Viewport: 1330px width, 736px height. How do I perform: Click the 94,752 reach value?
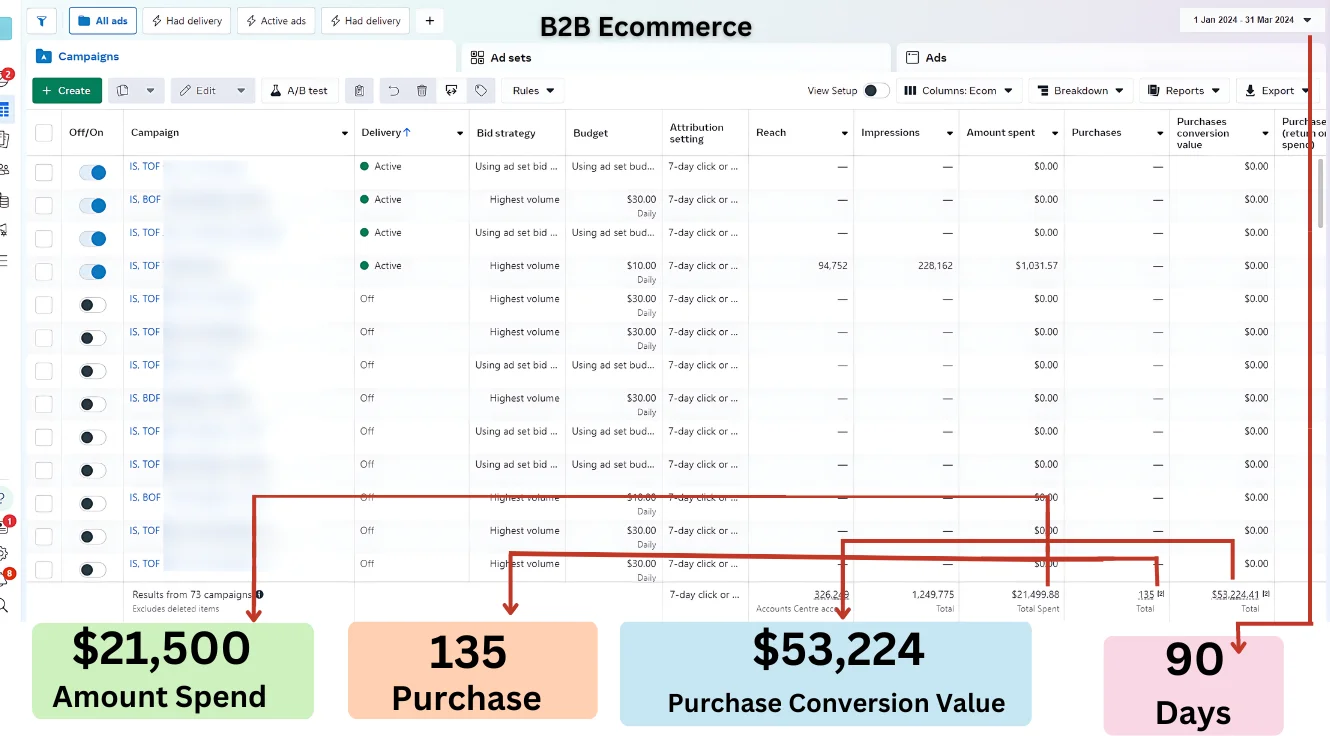pos(832,266)
